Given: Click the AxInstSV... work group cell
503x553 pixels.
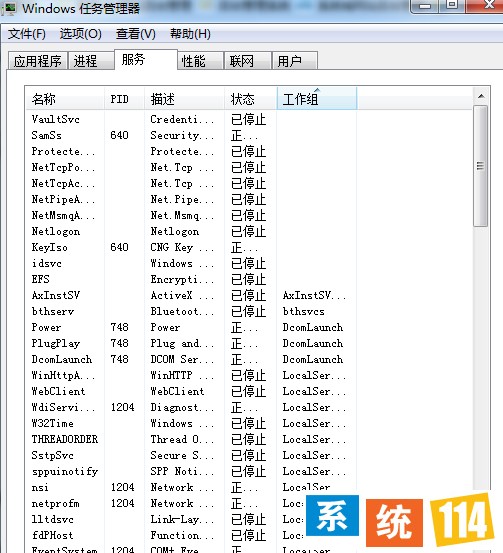Looking at the screenshot, I should pos(314,295).
